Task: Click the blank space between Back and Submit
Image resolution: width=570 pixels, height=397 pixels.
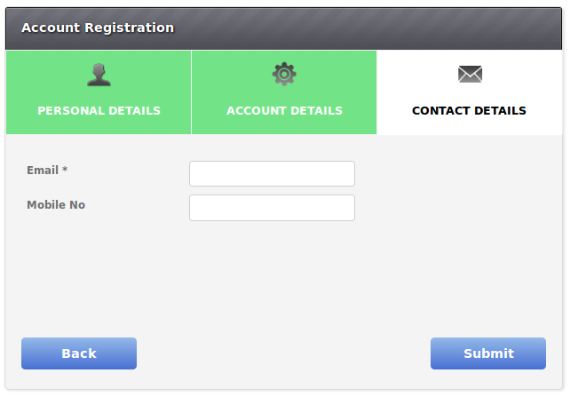Action: click(284, 353)
